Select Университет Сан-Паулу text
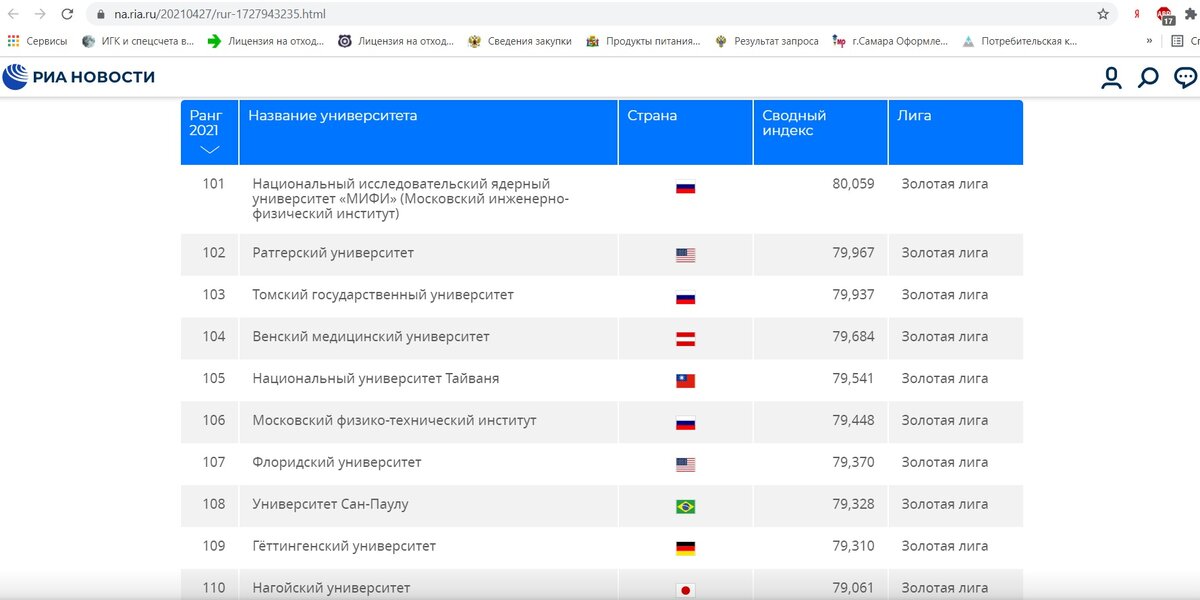Screen dimensions: 1200x600 coord(330,505)
